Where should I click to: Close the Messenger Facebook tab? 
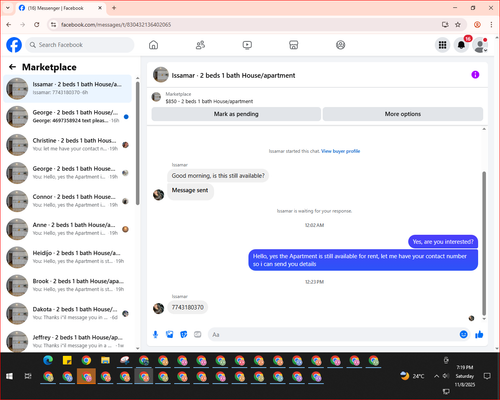coord(100,8)
